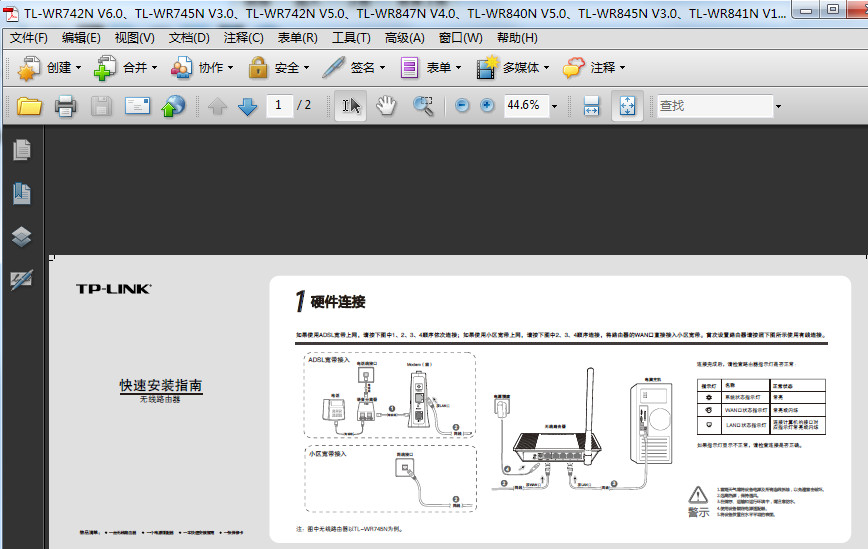Screen dimensions: 868x549
Task: Maximize the Acrobat window
Action: tap(833, 10)
